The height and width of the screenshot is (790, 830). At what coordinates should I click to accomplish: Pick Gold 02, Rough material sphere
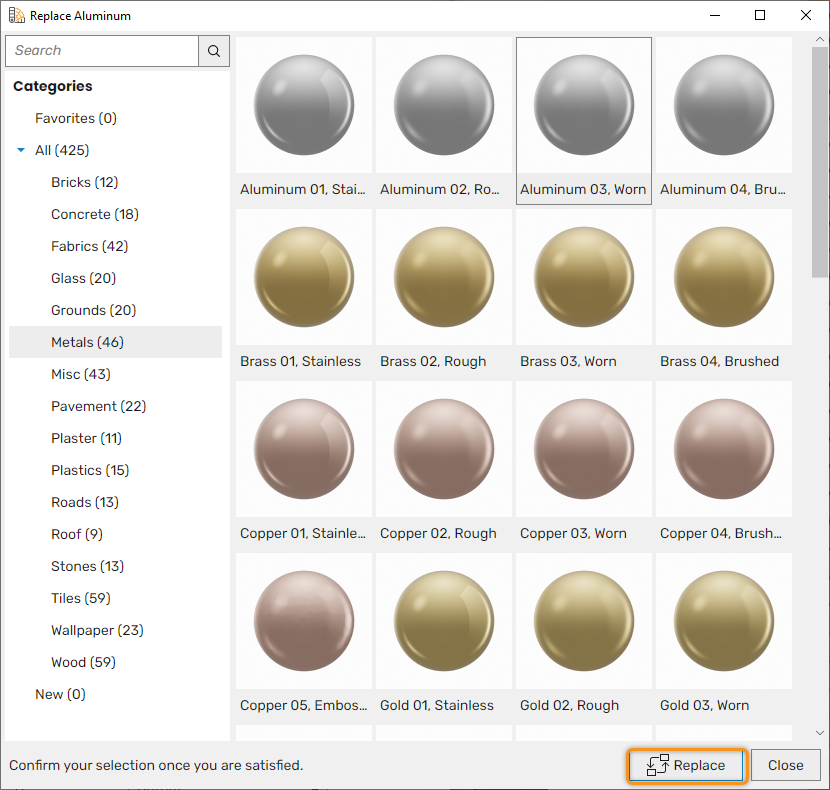pyautogui.click(x=584, y=621)
